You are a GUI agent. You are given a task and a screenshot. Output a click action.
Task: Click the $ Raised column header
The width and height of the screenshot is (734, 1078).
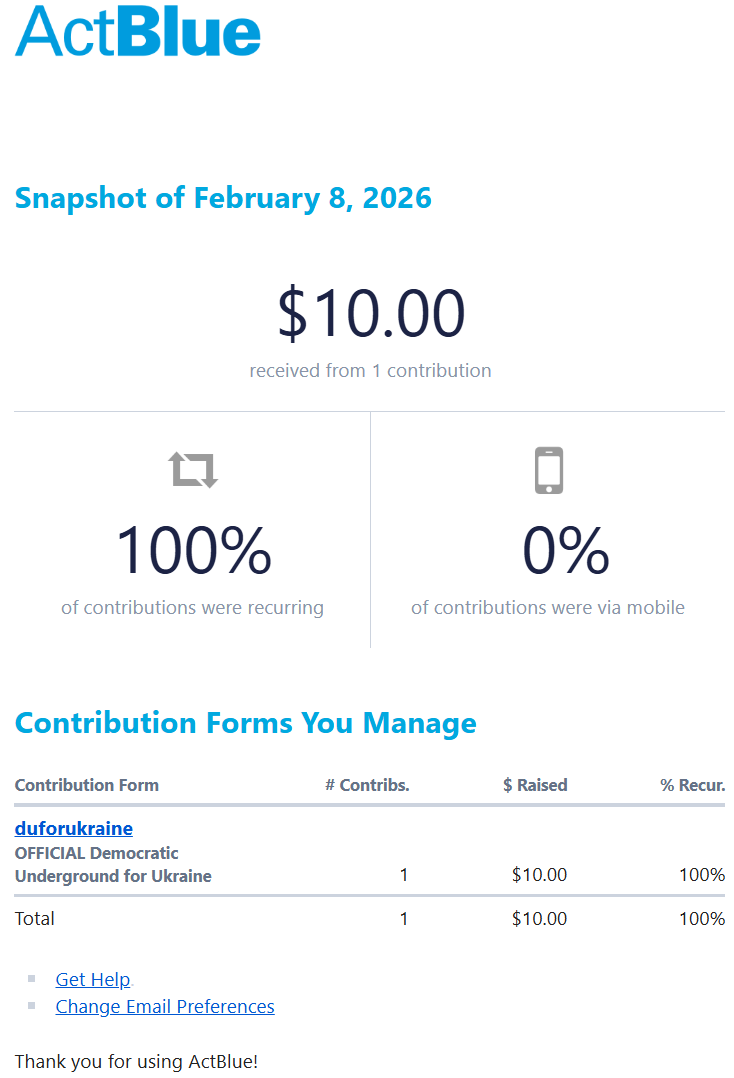pyautogui.click(x=535, y=785)
